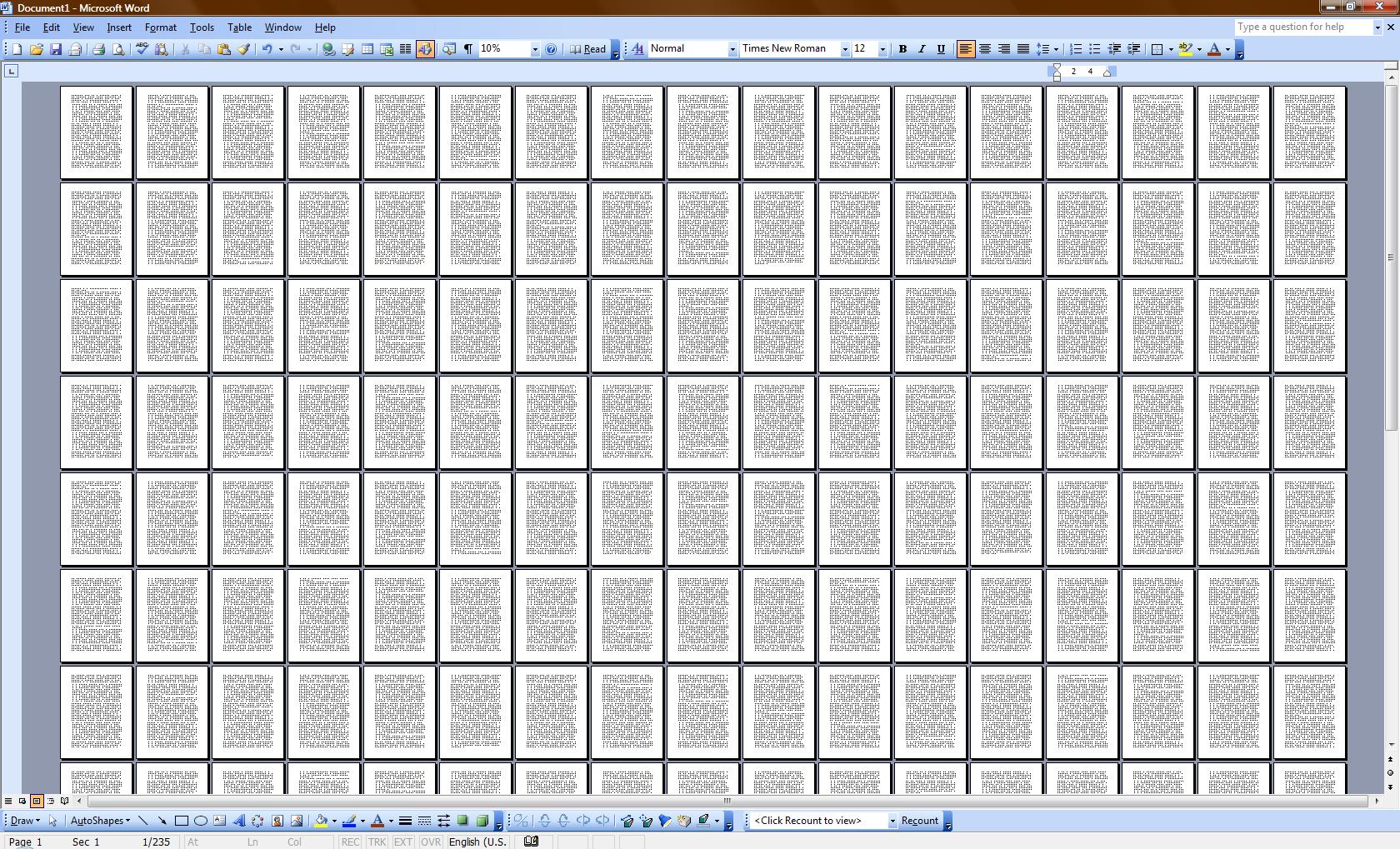
Task: Open the Font Size dropdown
Action: tap(882, 49)
